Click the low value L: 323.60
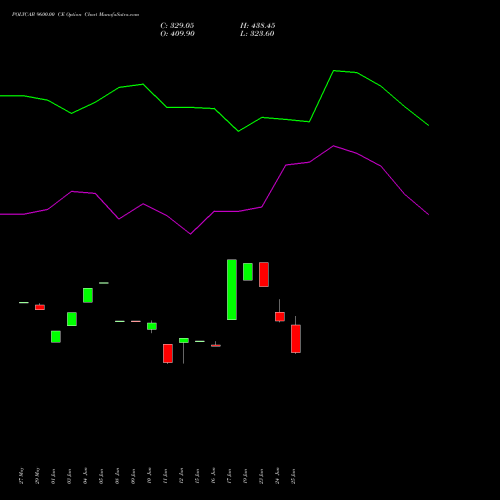The width and height of the screenshot is (500, 500). point(257,34)
